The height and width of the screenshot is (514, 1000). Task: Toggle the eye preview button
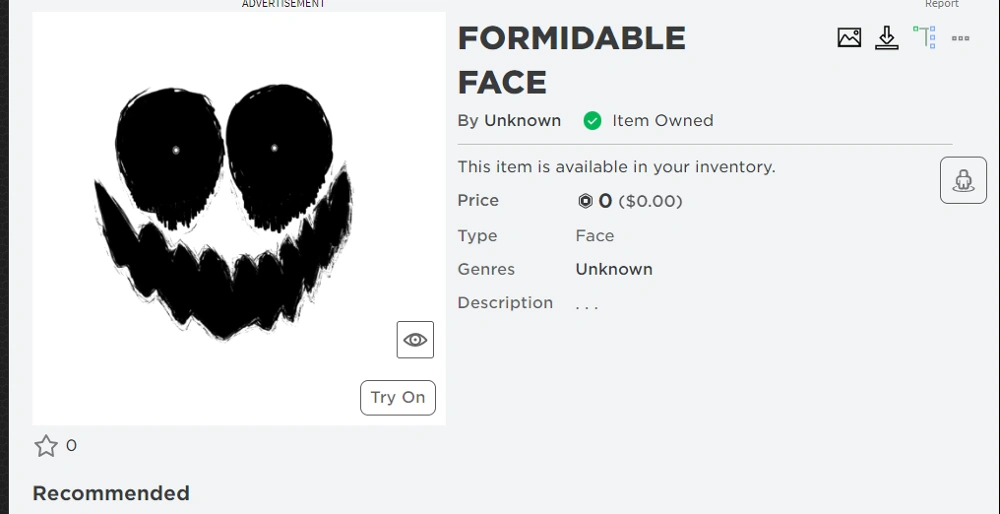[x=415, y=340]
